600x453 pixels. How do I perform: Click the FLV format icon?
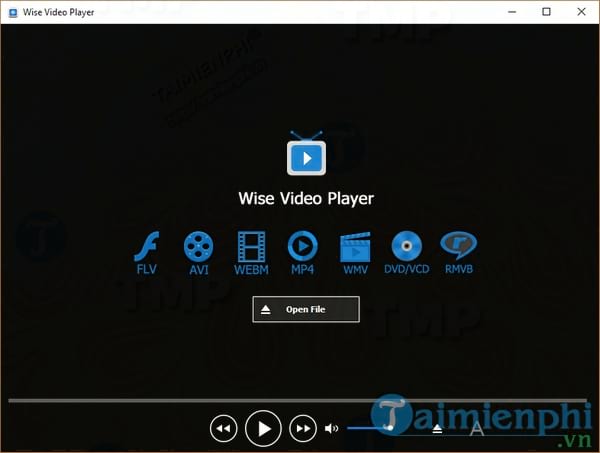[147, 247]
